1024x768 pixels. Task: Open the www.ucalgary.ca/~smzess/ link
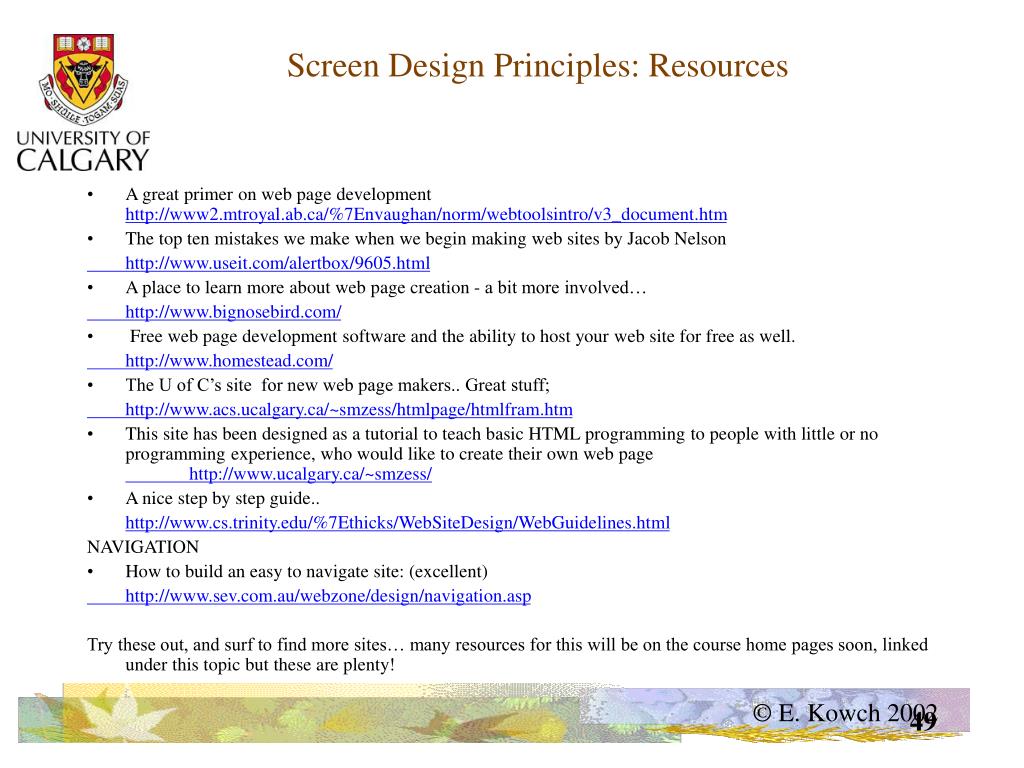310,474
